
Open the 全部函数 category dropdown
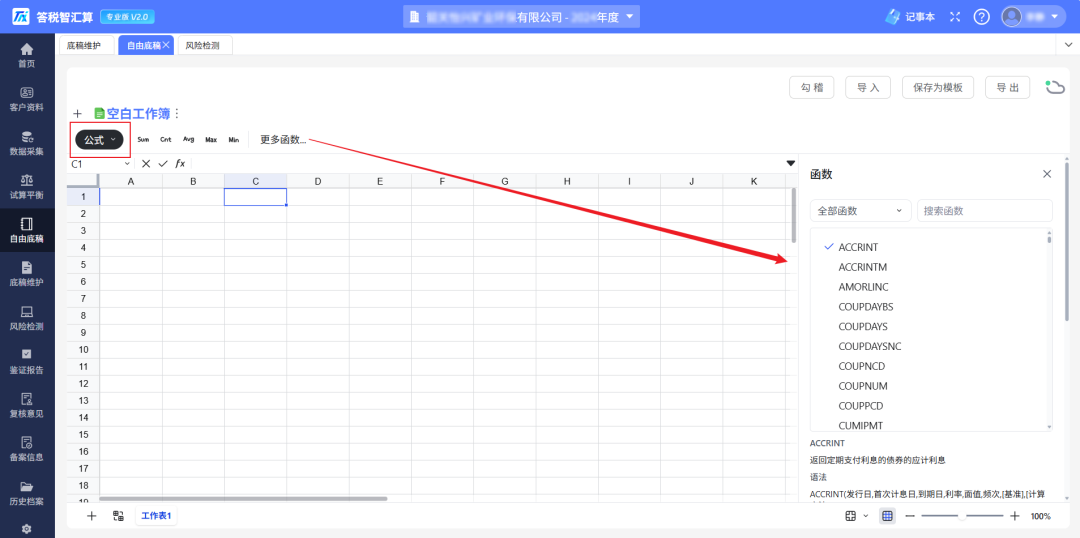[860, 211]
